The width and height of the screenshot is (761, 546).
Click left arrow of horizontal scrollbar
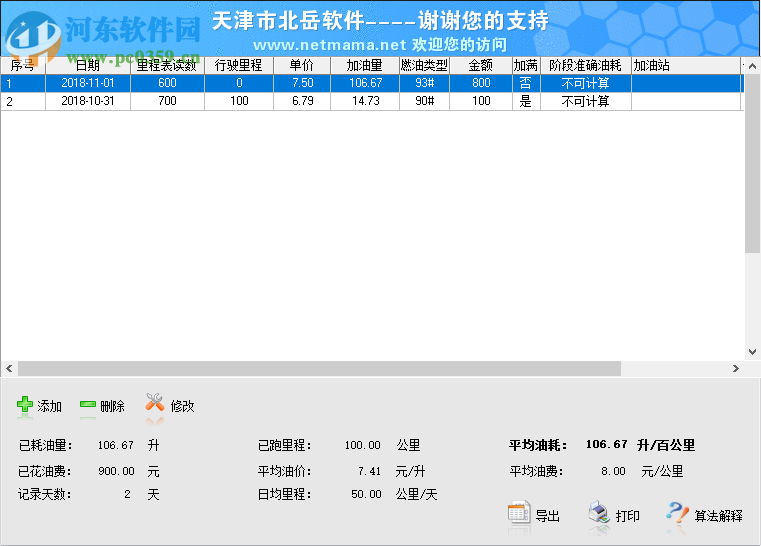[x=9, y=368]
